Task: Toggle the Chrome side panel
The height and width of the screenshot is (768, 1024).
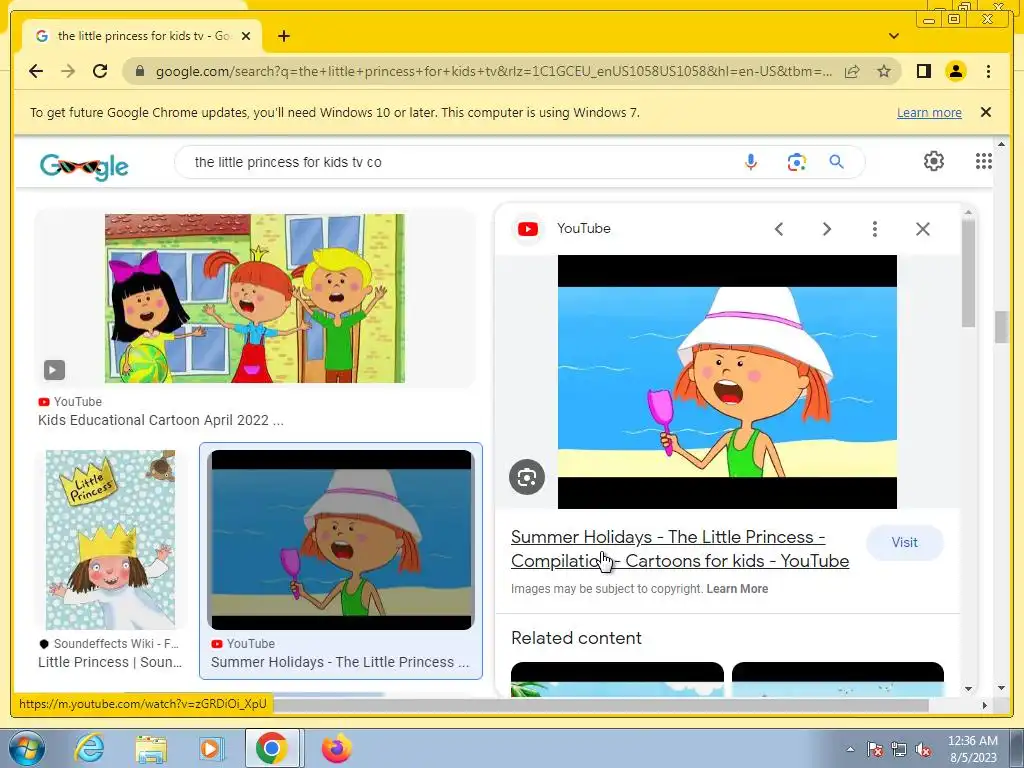Action: [x=923, y=71]
